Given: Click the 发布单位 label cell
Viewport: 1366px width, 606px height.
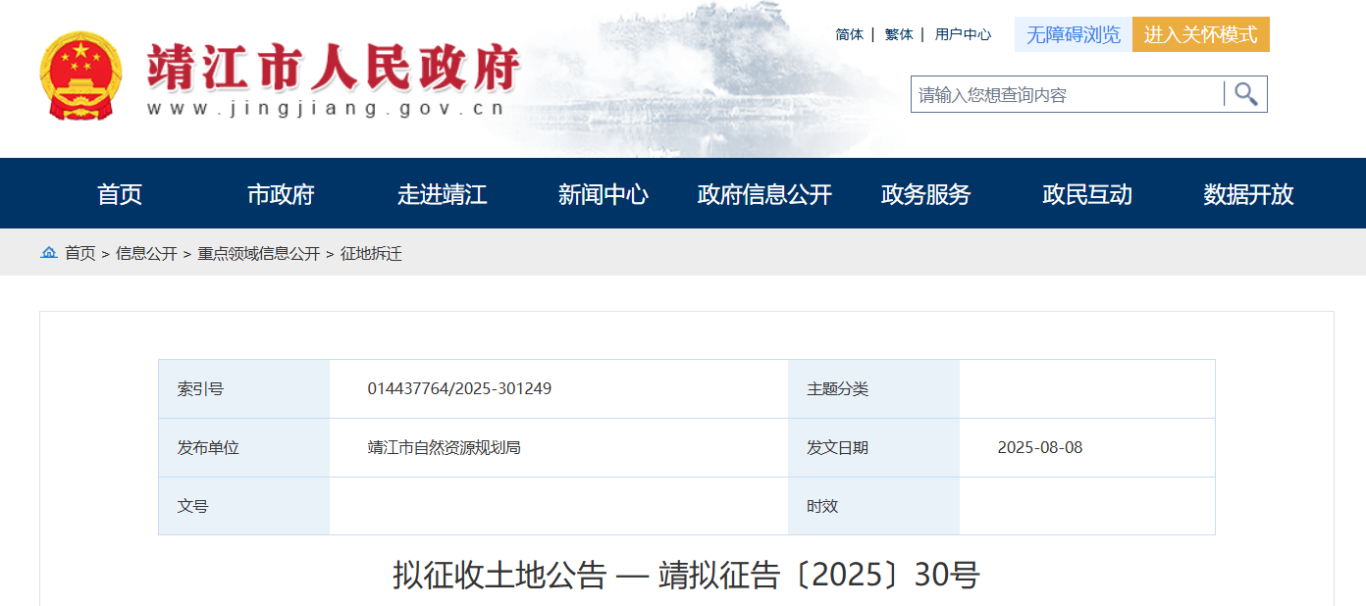Looking at the screenshot, I should [x=244, y=448].
